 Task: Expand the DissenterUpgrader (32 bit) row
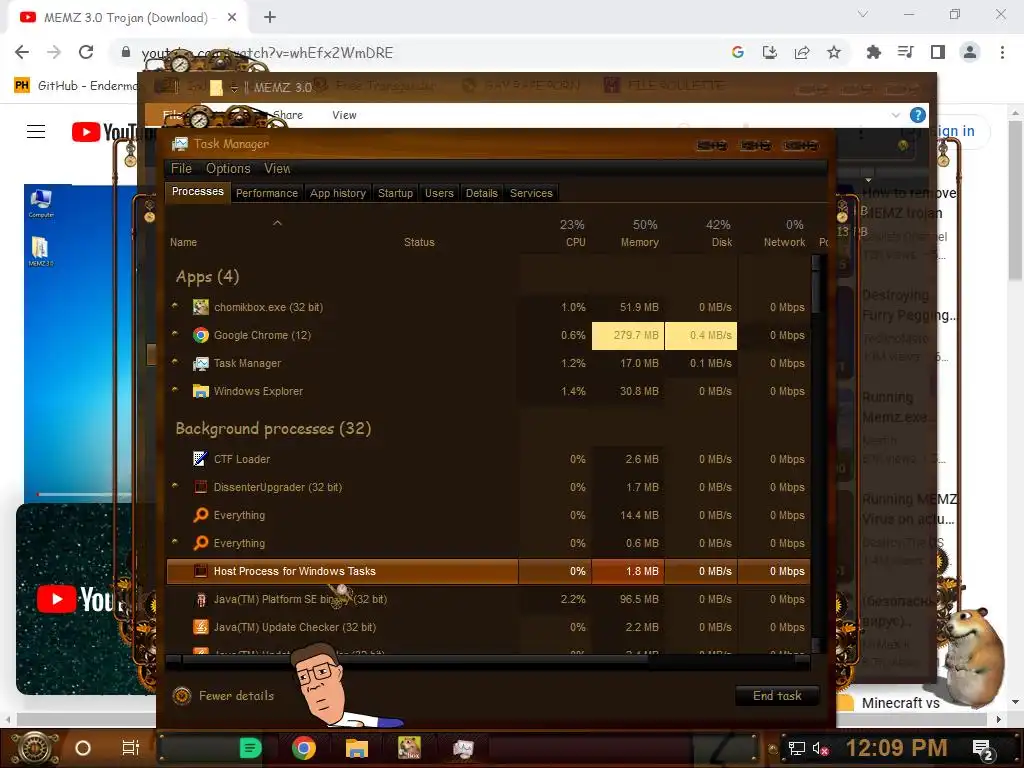175,485
